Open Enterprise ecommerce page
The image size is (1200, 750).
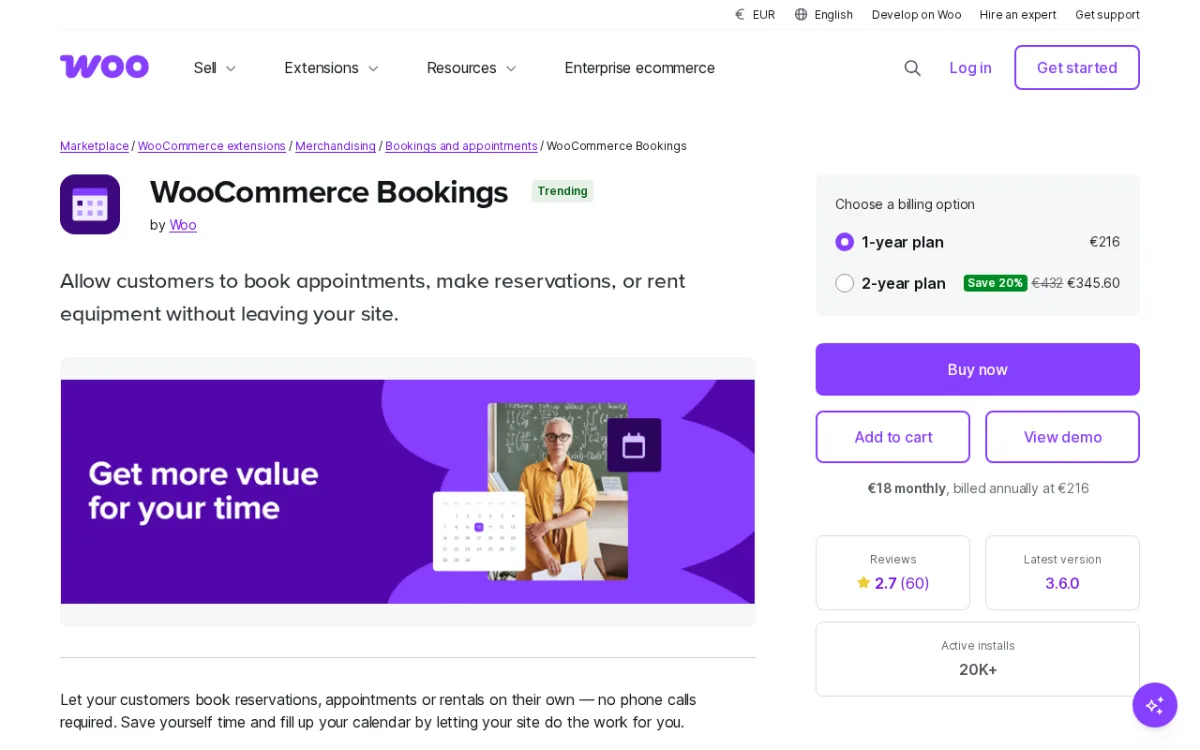(640, 68)
